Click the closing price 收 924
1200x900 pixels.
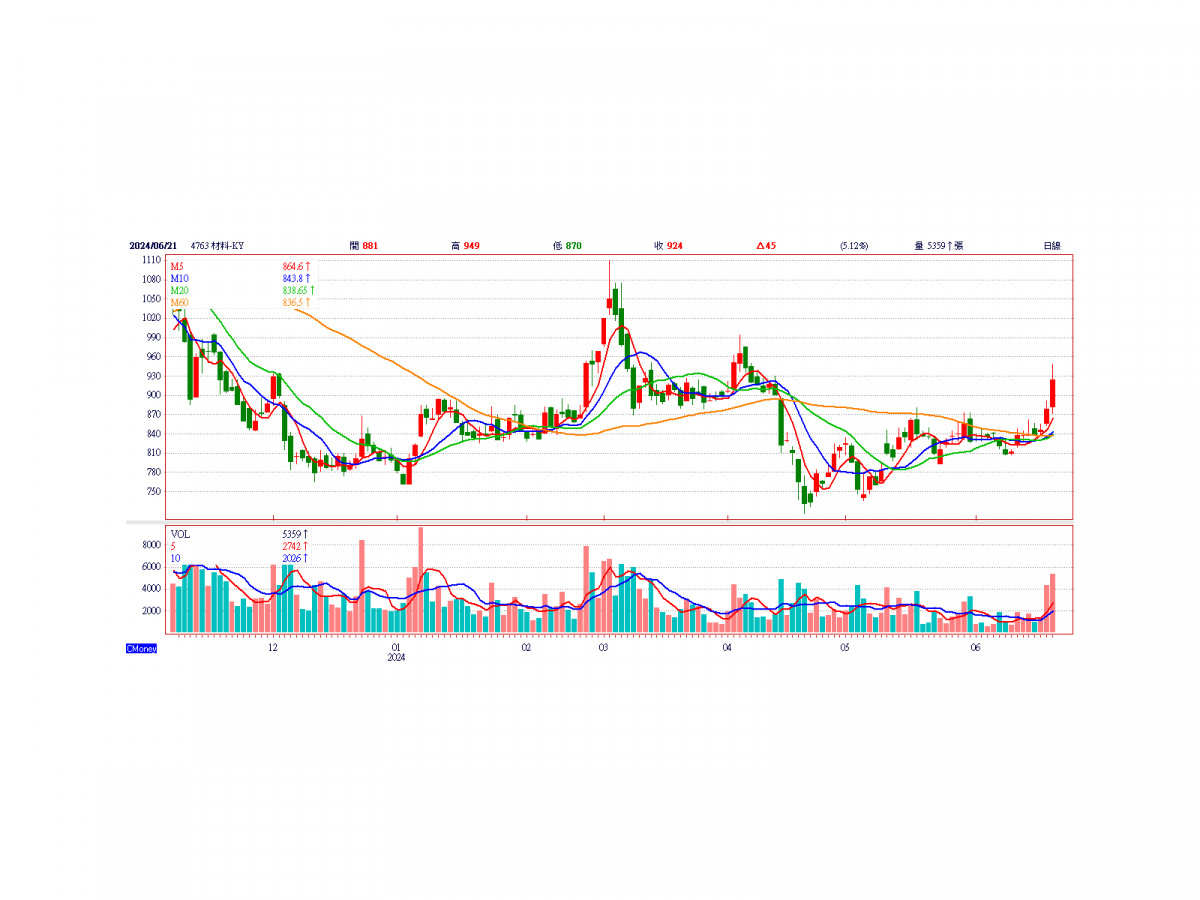point(669,245)
